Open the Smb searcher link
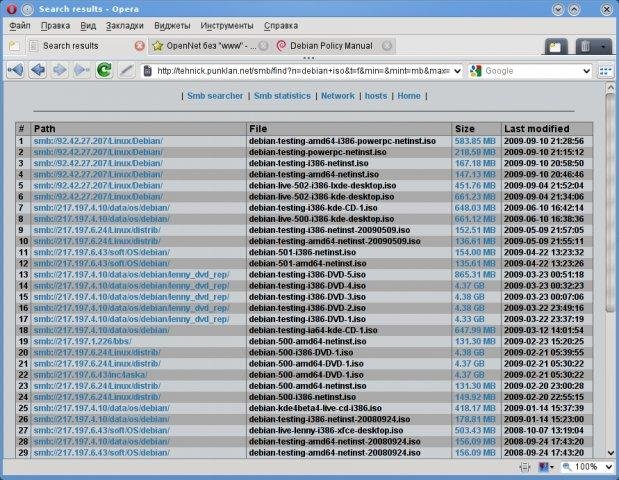Viewport: 619px width, 480px height. tap(215, 96)
